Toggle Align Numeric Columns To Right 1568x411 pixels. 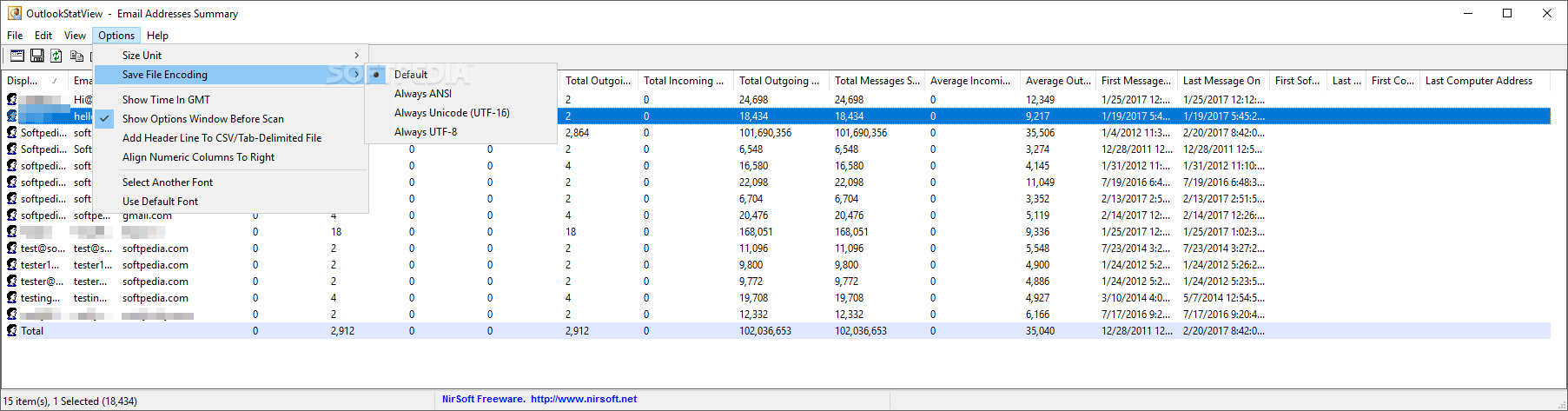(x=231, y=157)
